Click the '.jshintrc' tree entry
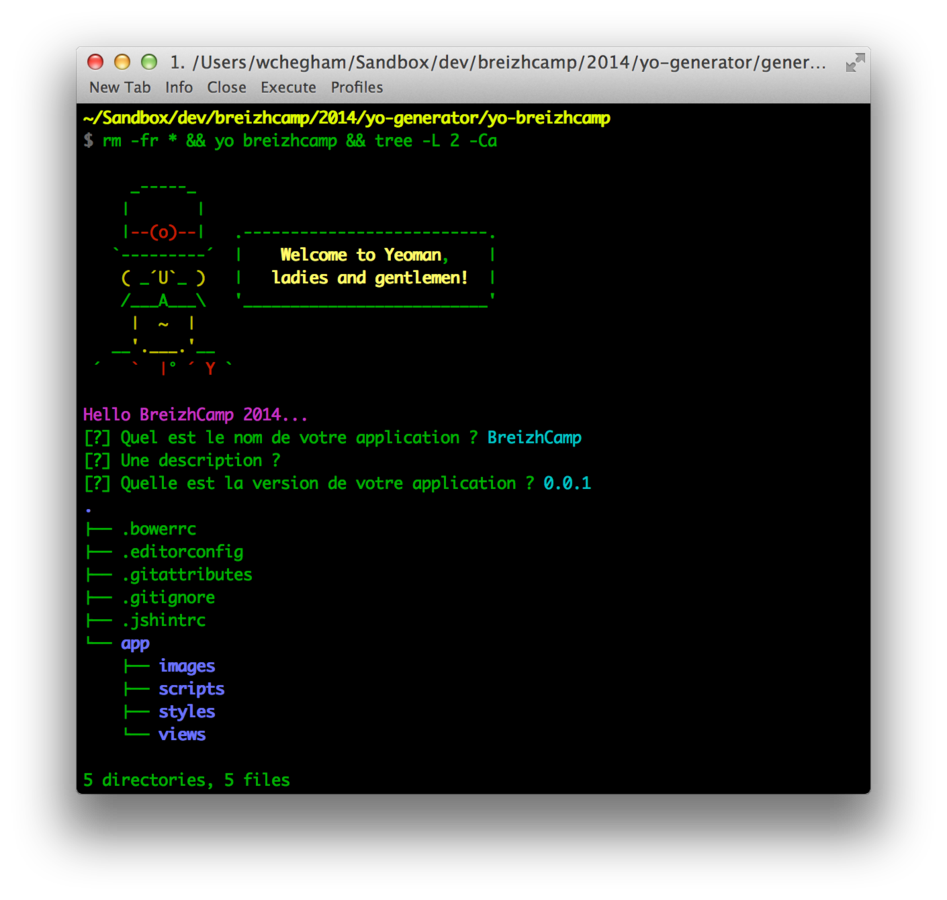The width and height of the screenshot is (947, 900). (164, 620)
